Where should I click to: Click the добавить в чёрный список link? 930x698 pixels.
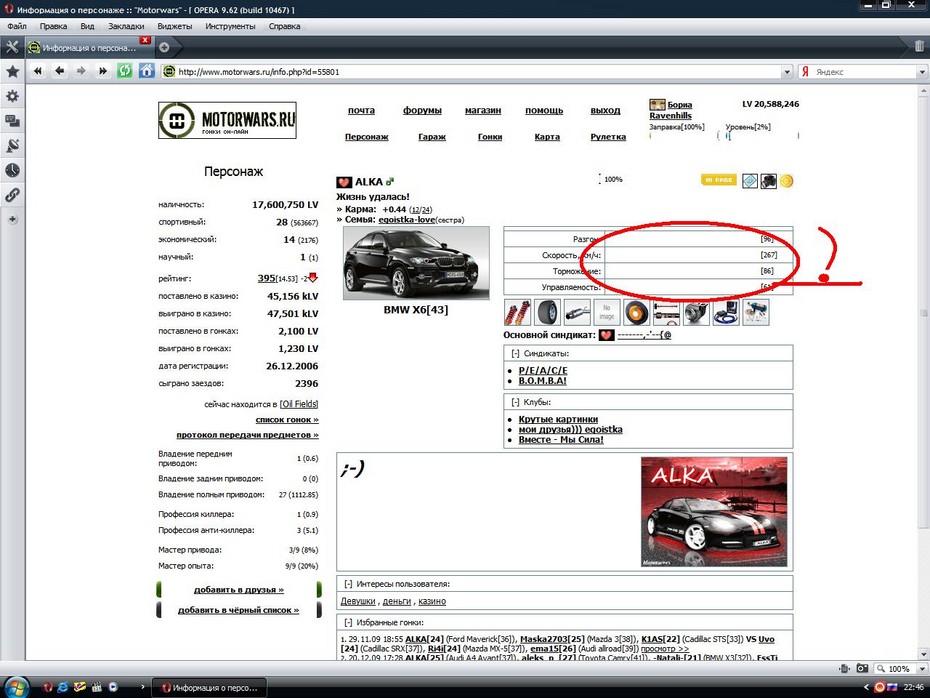pyautogui.click(x=238, y=610)
